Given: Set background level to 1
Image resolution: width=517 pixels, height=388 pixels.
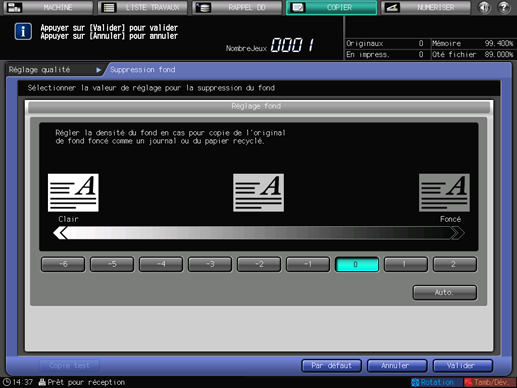Looking at the screenshot, I should pos(406,264).
